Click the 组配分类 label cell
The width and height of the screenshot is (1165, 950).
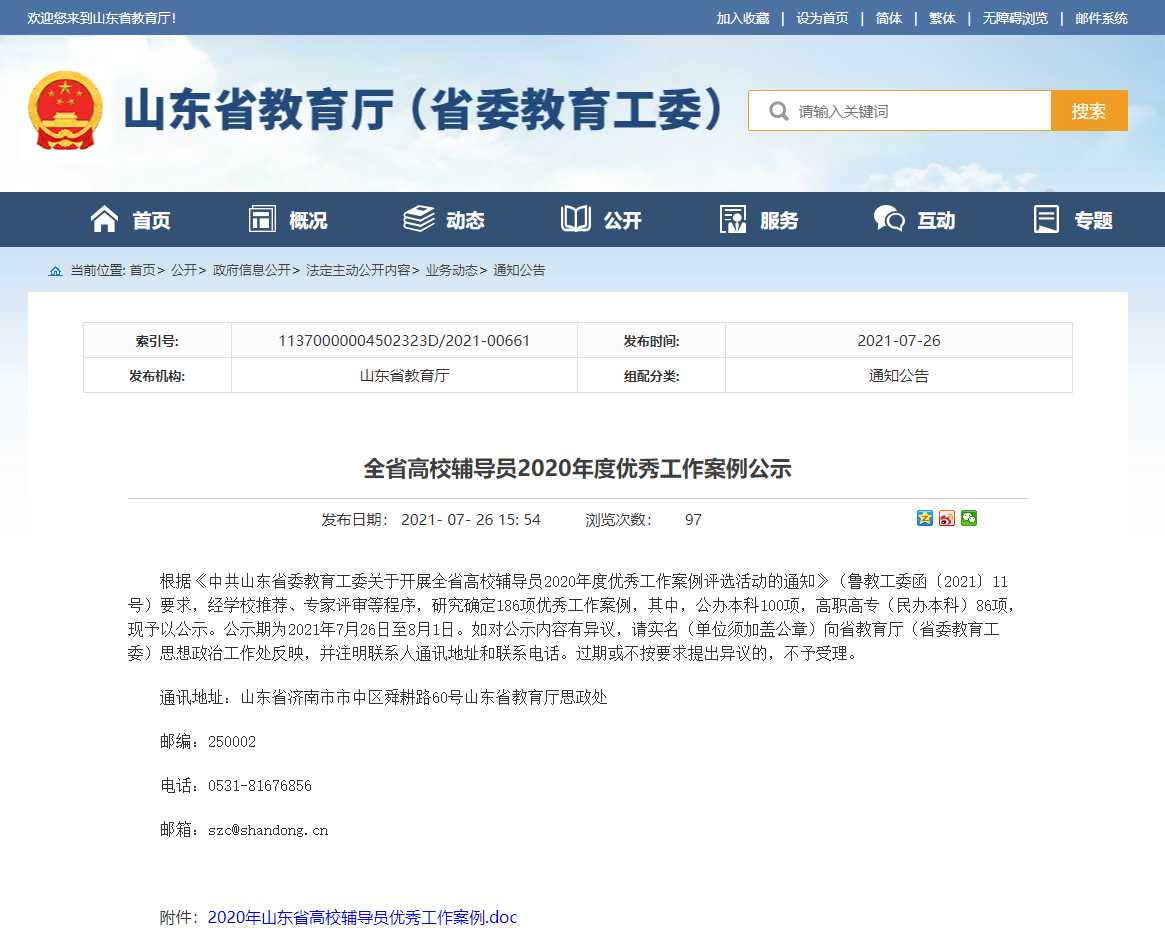click(651, 376)
